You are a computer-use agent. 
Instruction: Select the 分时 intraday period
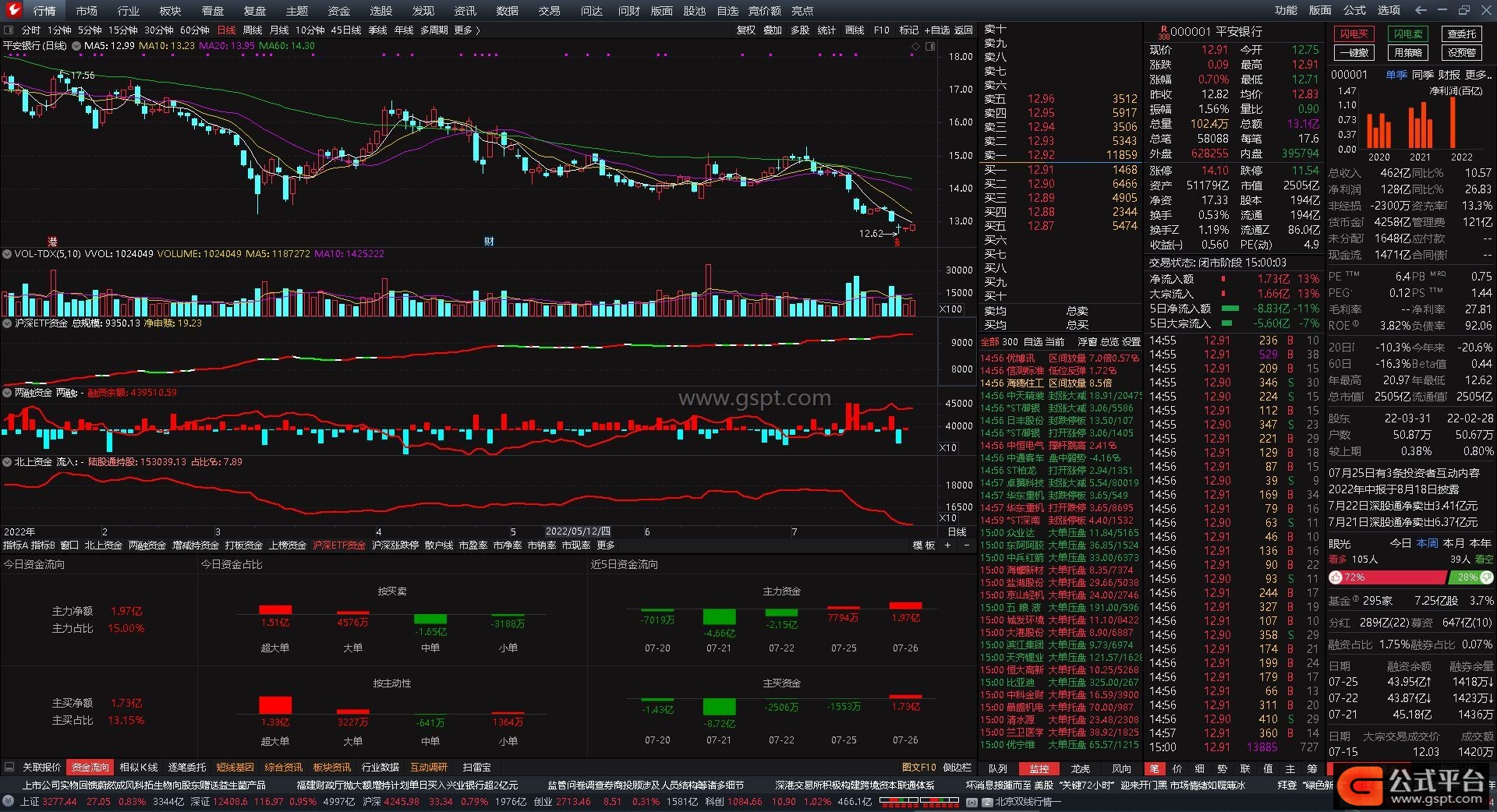click(31, 30)
